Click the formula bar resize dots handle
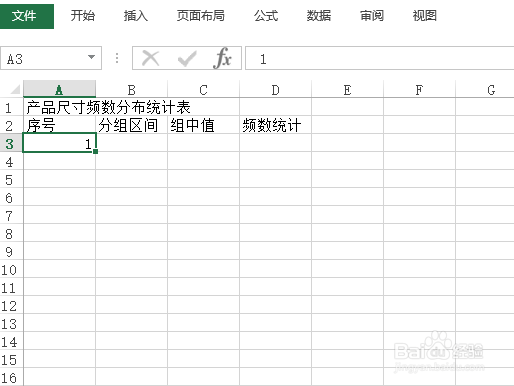Screen dimensions: 514x386 pyautogui.click(x=117, y=58)
